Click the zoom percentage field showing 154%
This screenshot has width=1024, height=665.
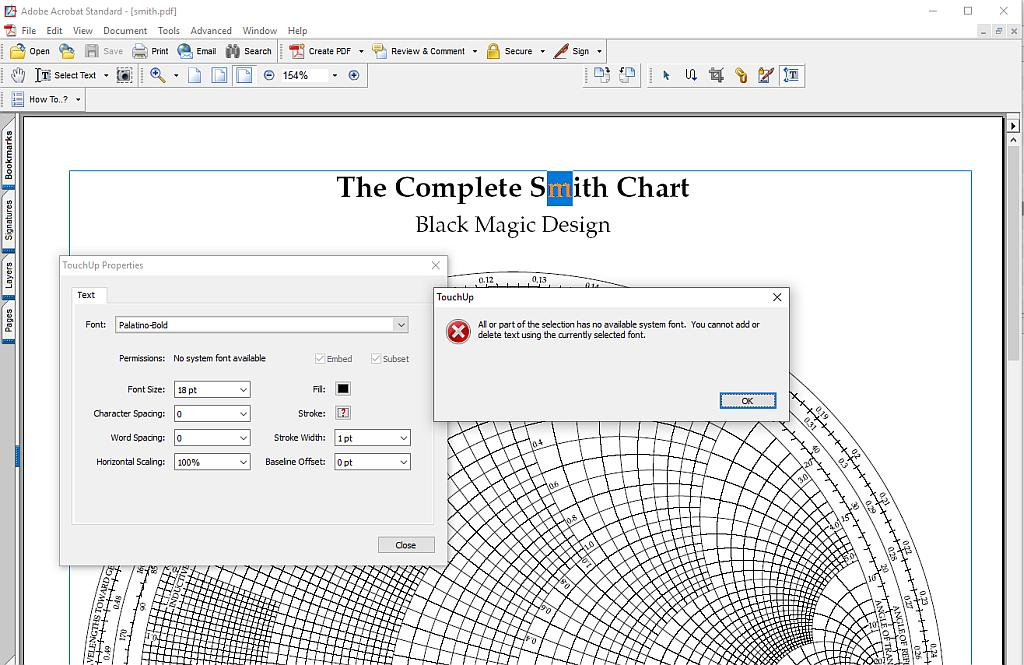[x=304, y=75]
